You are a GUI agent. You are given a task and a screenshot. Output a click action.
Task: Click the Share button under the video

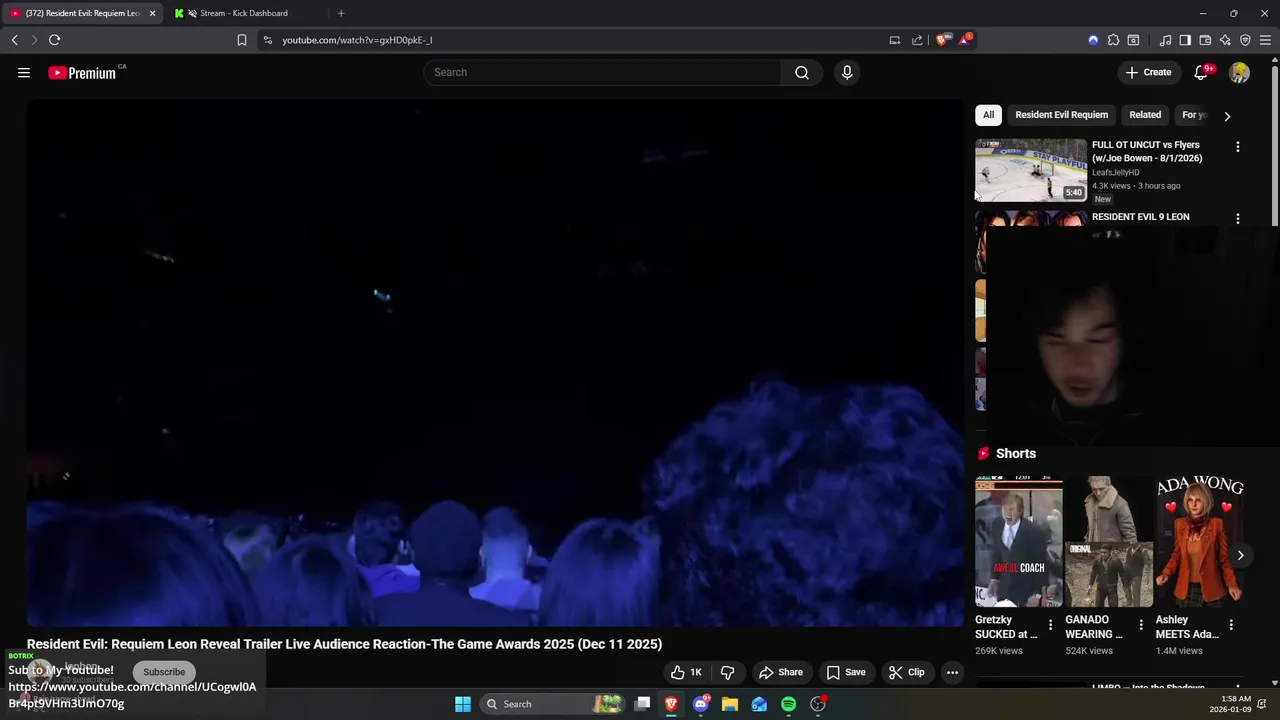click(x=781, y=672)
